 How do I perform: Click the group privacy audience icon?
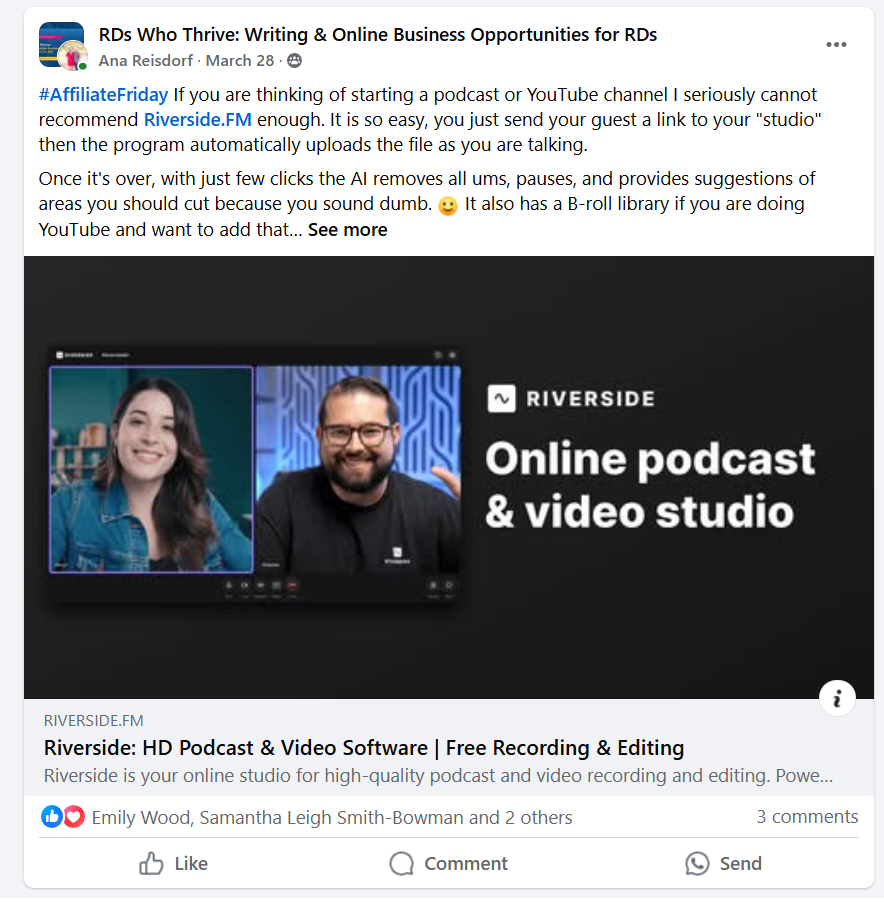click(295, 61)
